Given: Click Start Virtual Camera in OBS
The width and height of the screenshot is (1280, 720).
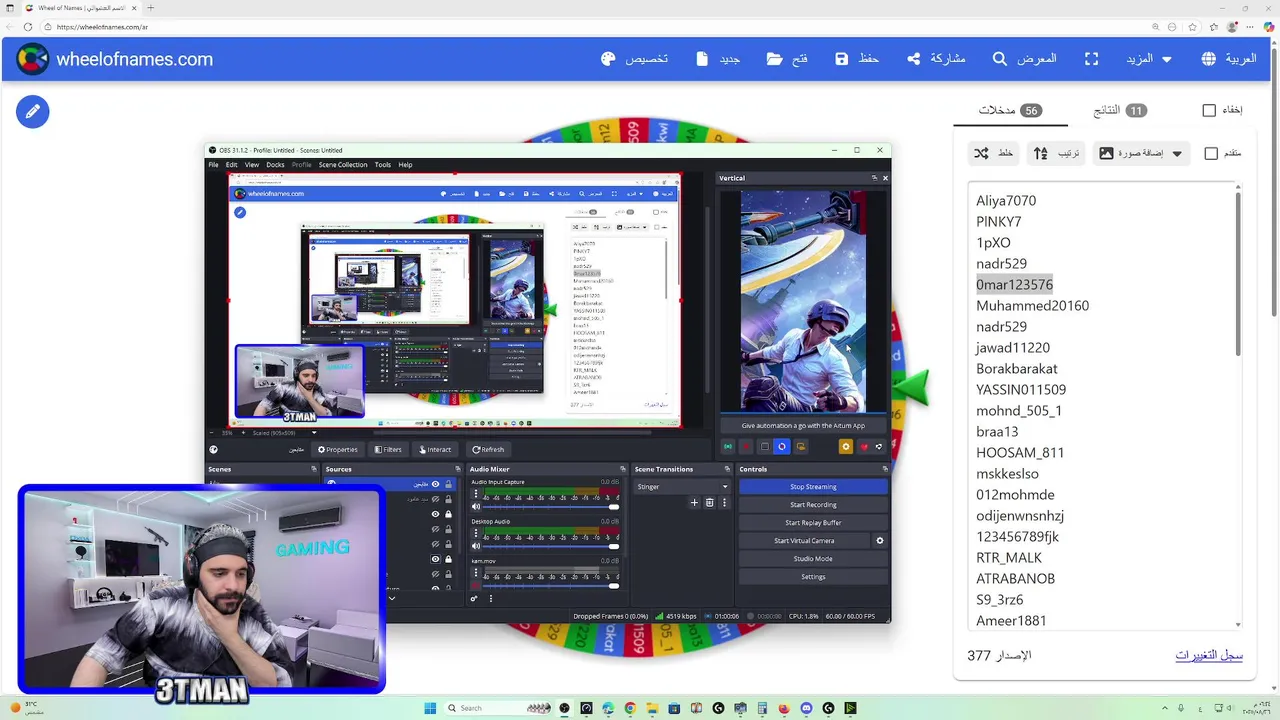Looking at the screenshot, I should click(804, 541).
